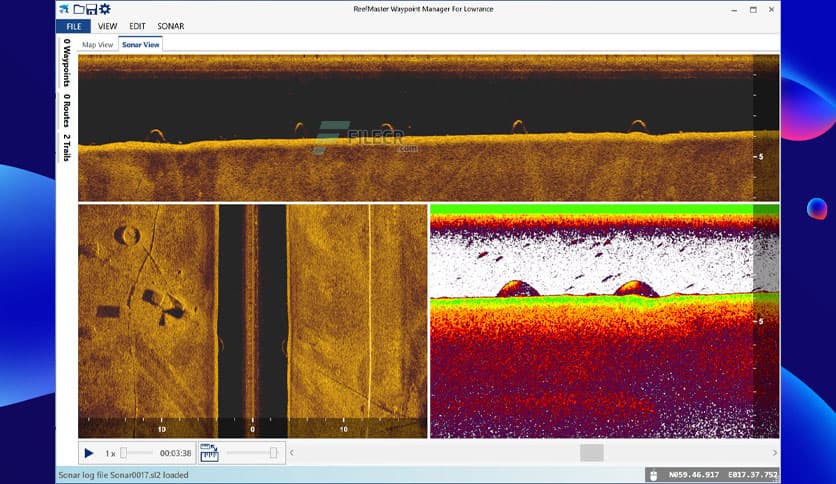The width and height of the screenshot is (836, 484).
Task: Click the playback speed slider handle
Action: point(123,453)
